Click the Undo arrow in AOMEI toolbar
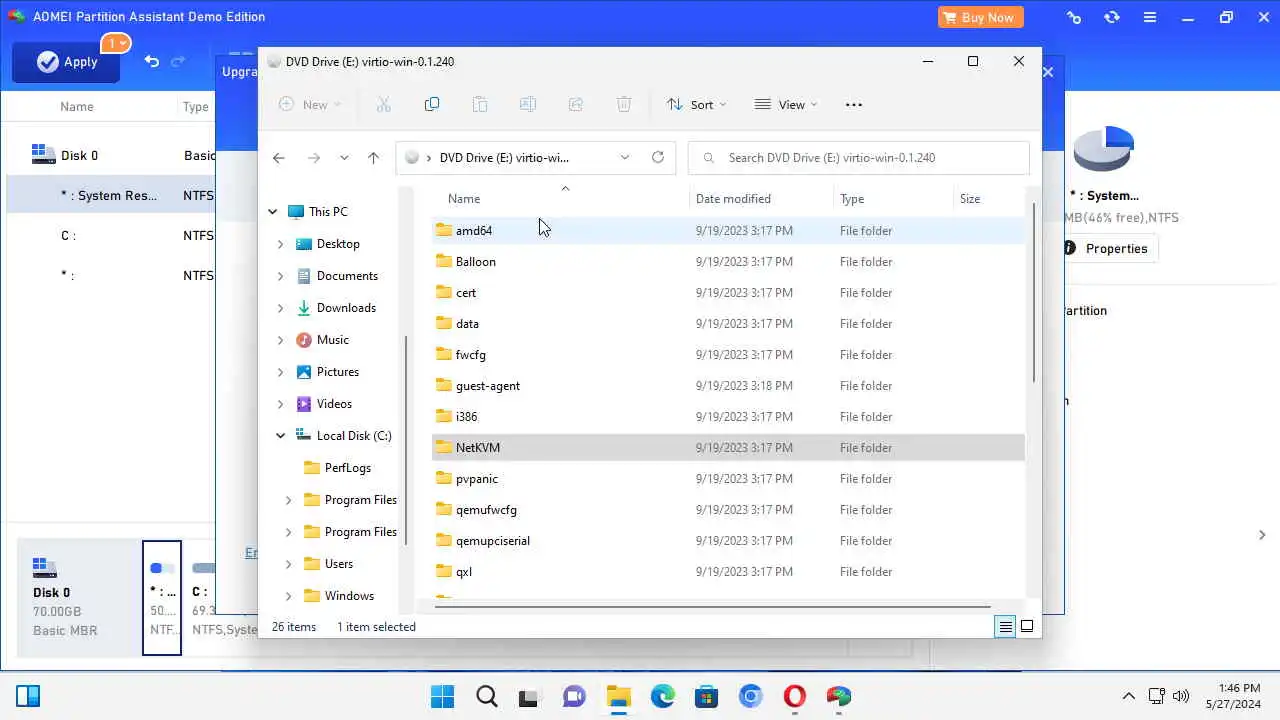This screenshot has height=720, width=1280. [151, 61]
